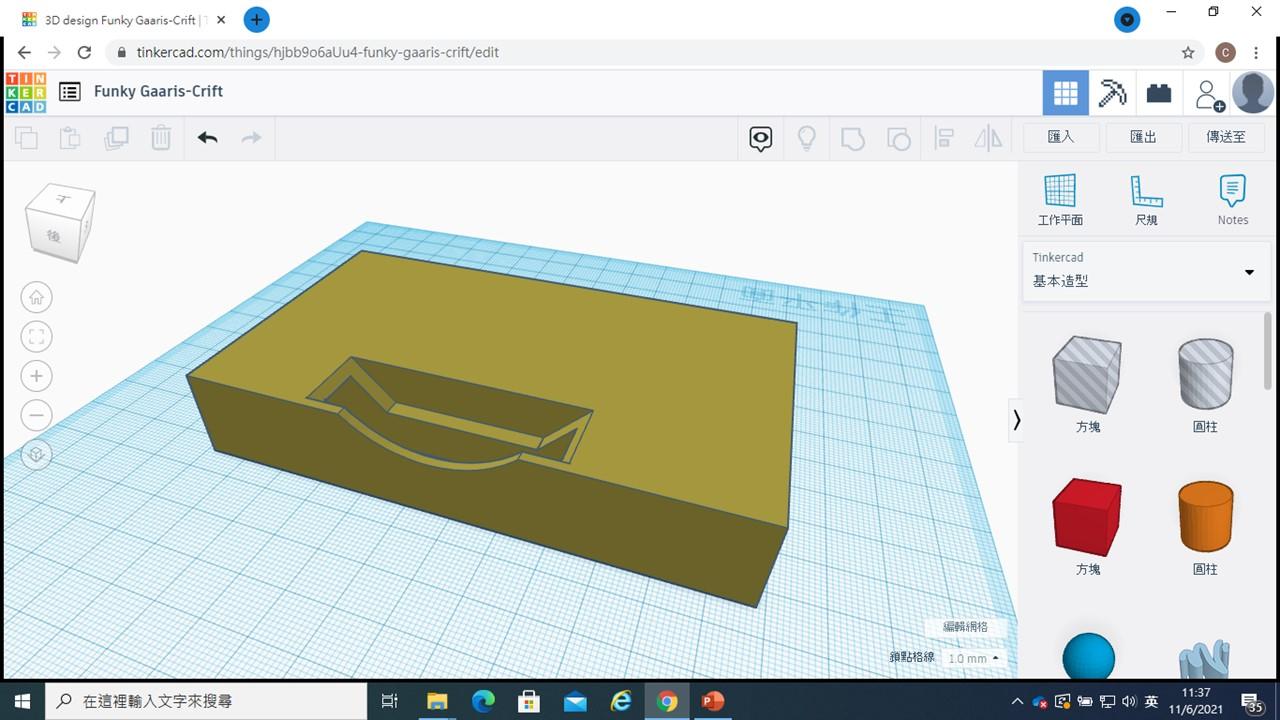Open Chrome menu three dots
The width and height of the screenshot is (1280, 720).
[1256, 52]
